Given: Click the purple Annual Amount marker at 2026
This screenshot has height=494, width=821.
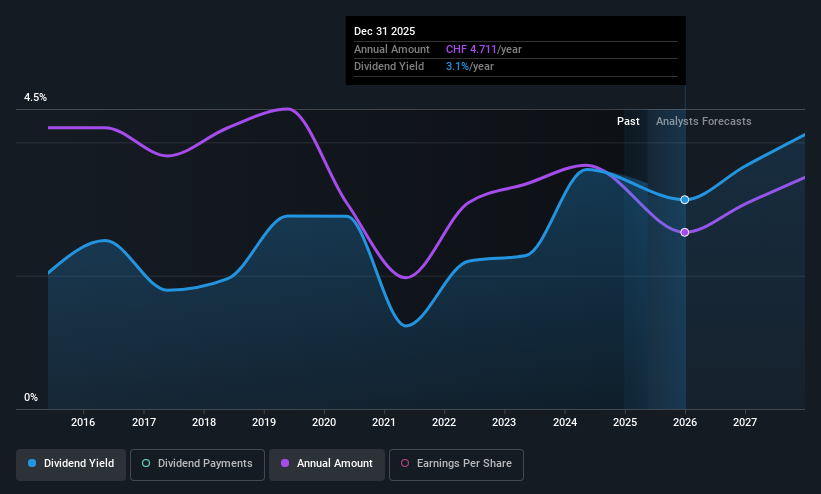Looking at the screenshot, I should (x=685, y=232).
